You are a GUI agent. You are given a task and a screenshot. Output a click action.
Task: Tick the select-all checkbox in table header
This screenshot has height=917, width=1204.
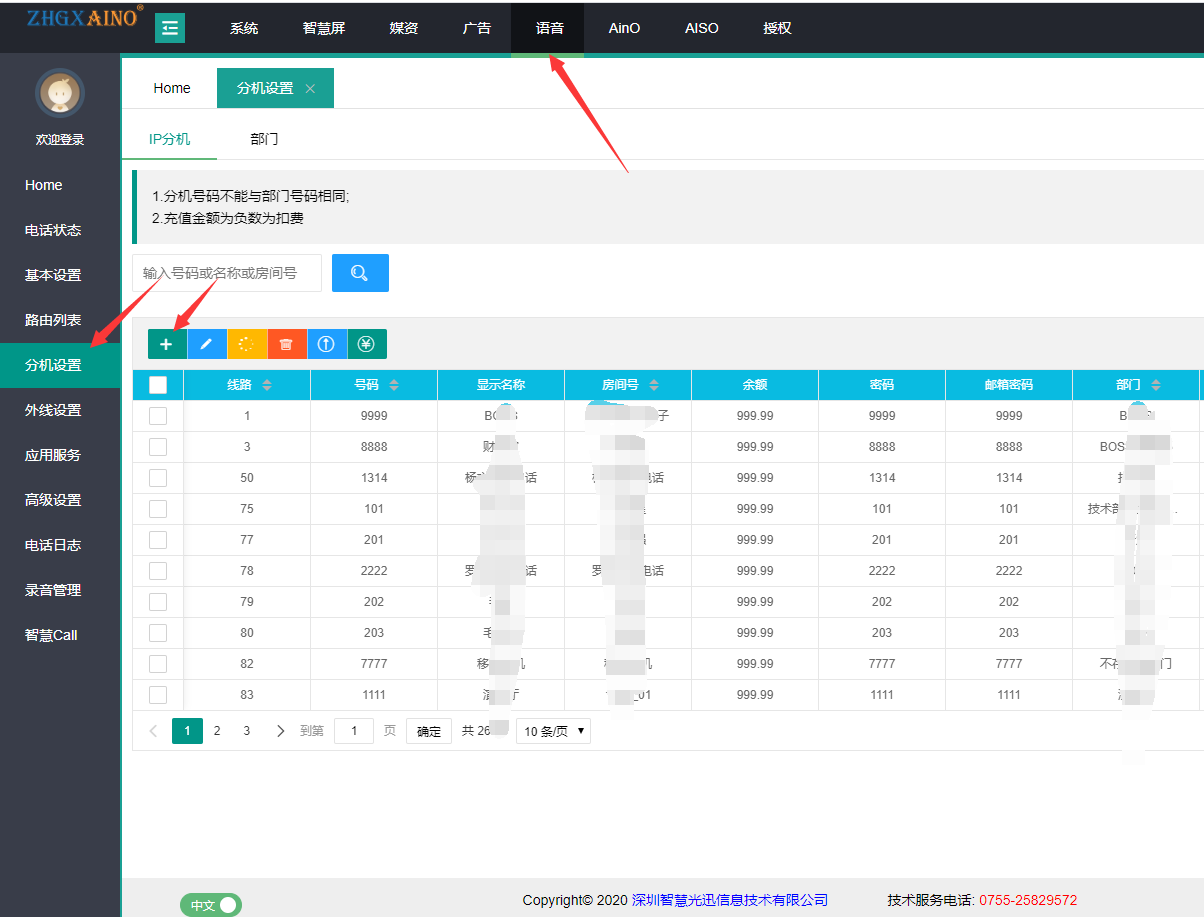(158, 385)
